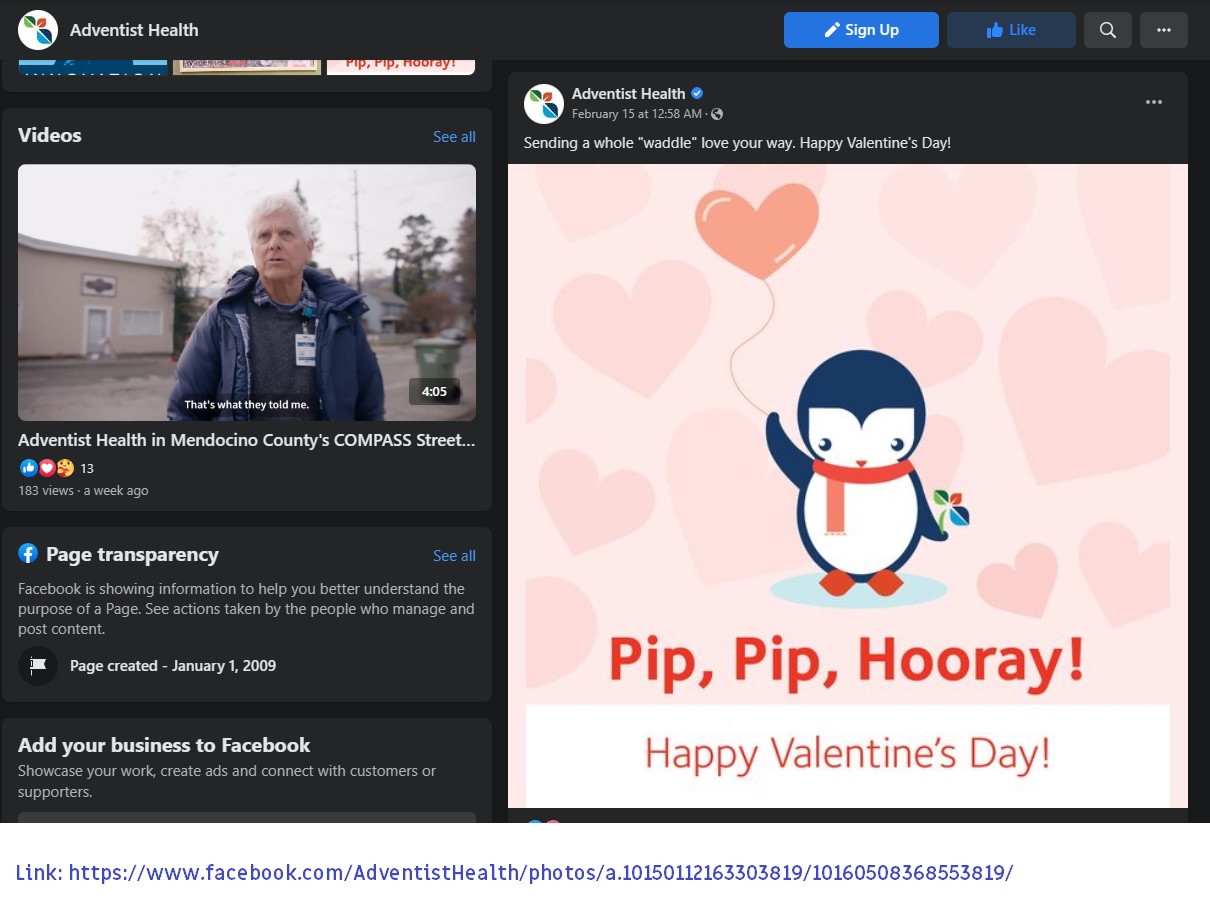Open the Adventist Health Mendocino video title
The image size is (1210, 908).
click(246, 440)
